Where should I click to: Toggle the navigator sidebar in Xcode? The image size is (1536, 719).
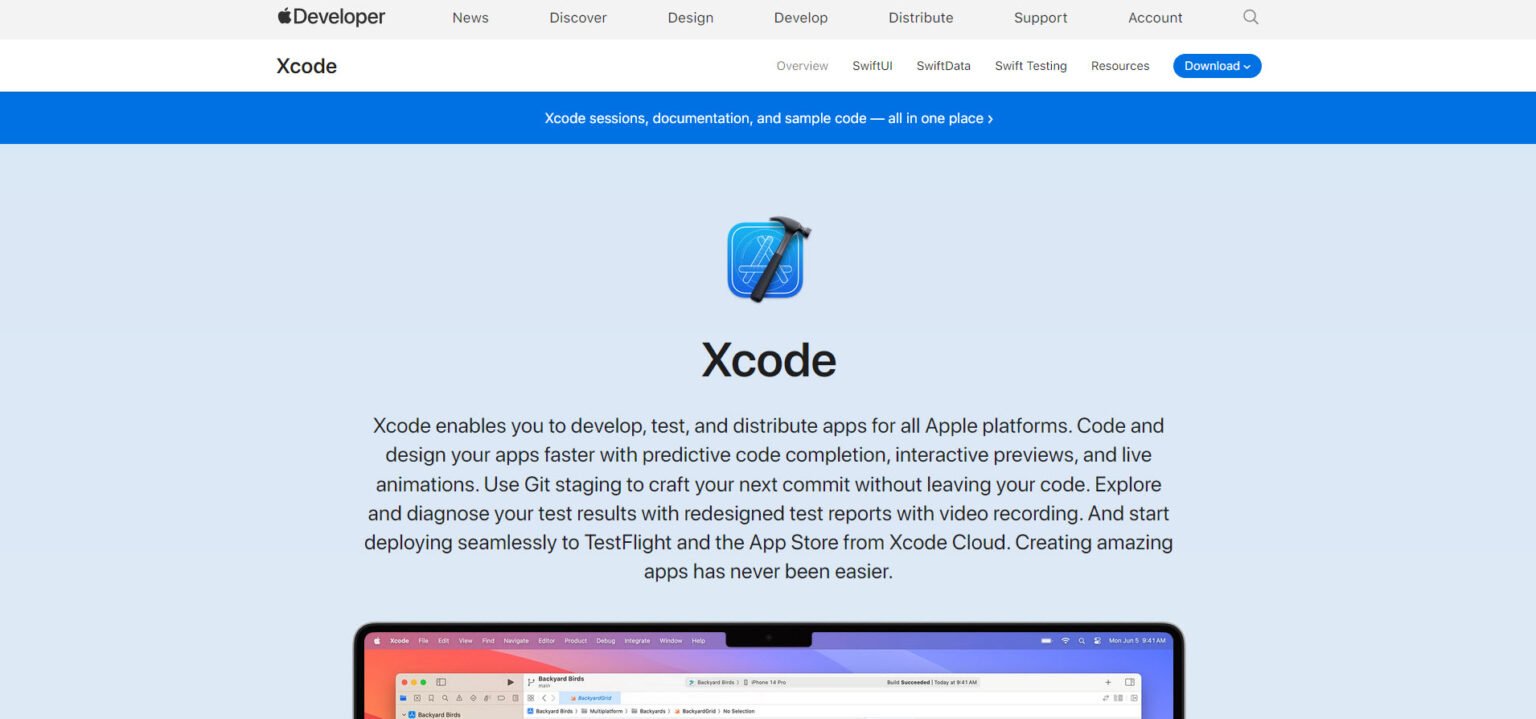[440, 681]
